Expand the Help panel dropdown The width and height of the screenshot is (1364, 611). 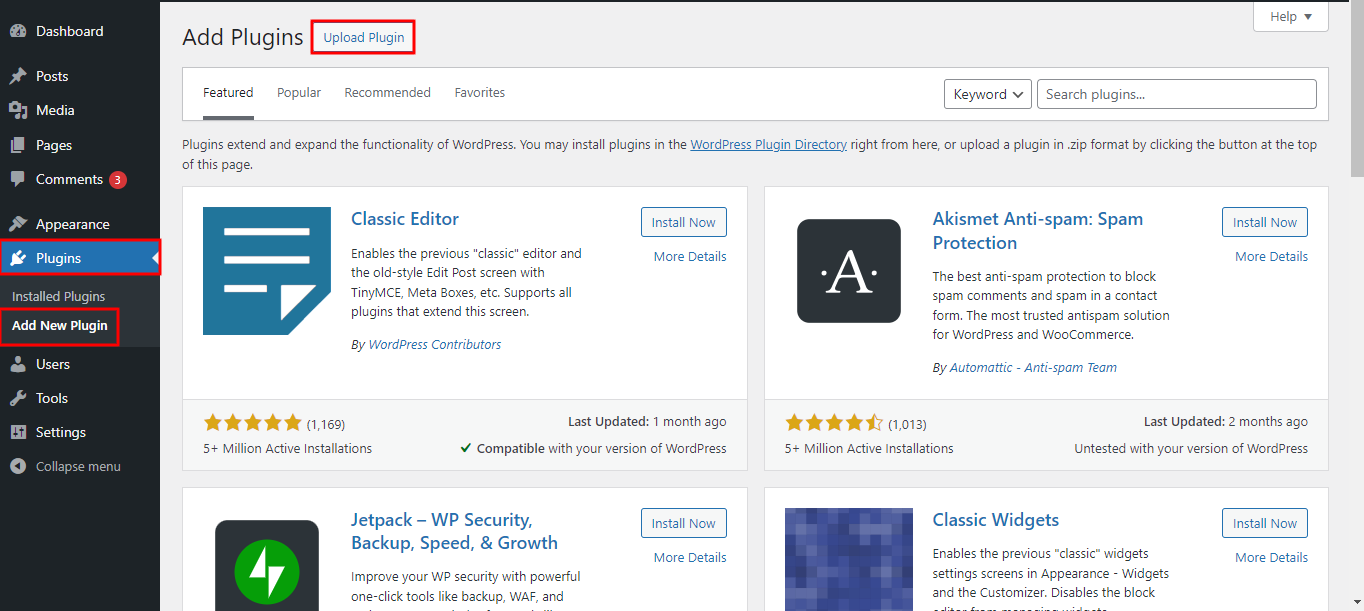click(1290, 17)
